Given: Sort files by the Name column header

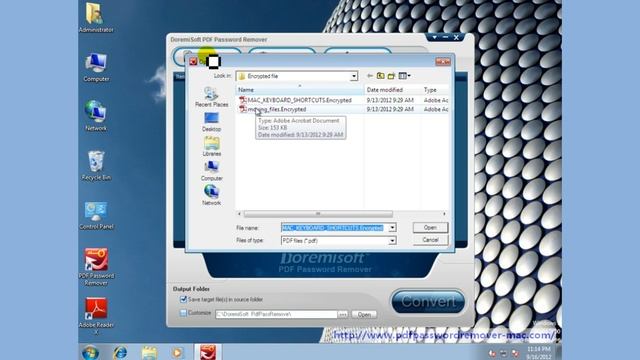Looking at the screenshot, I should (x=299, y=90).
